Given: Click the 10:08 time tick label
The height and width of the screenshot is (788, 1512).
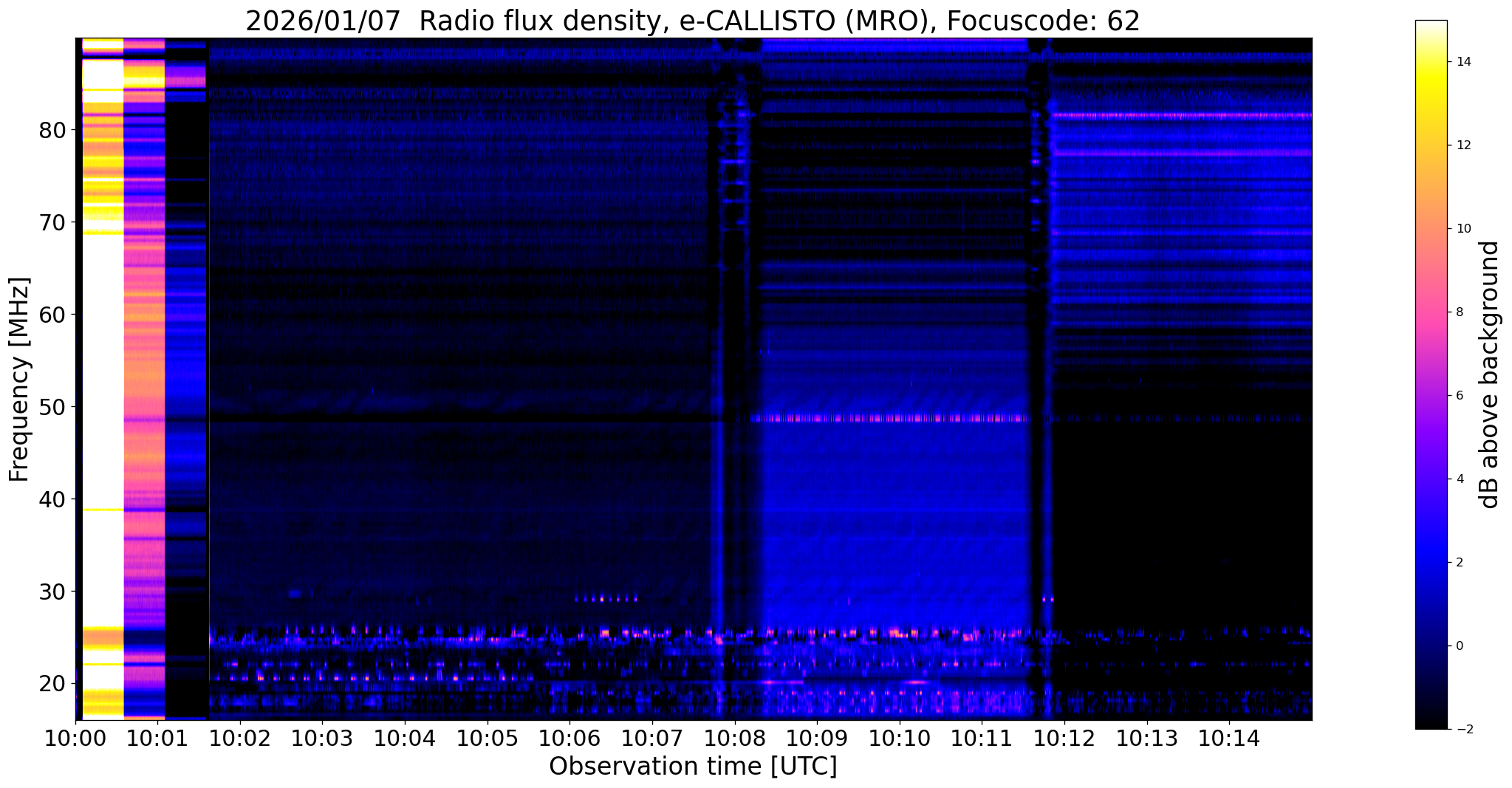Looking at the screenshot, I should coord(734,739).
